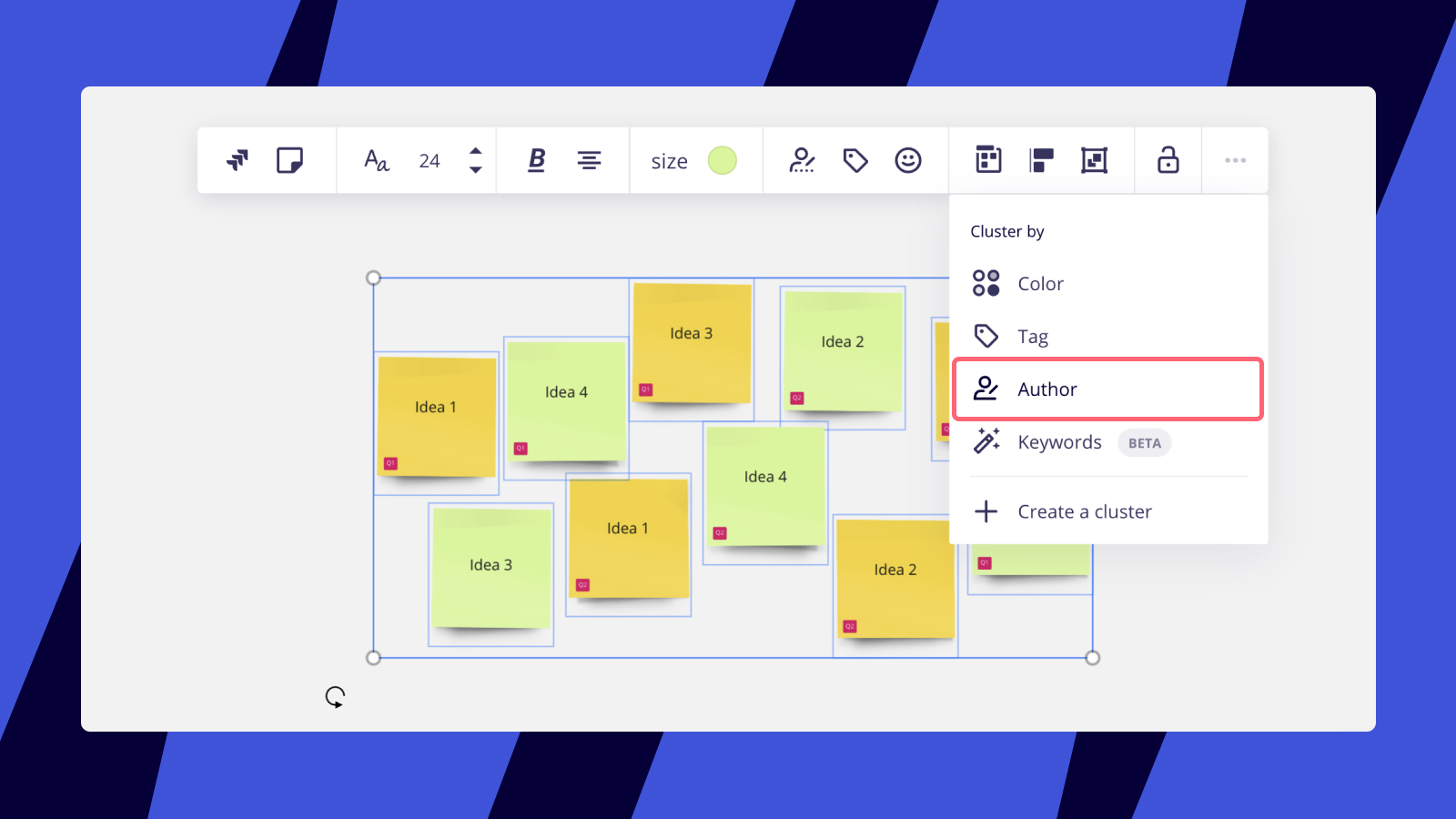
Task: Add an emoji reaction via smiley icon
Action: (x=908, y=160)
